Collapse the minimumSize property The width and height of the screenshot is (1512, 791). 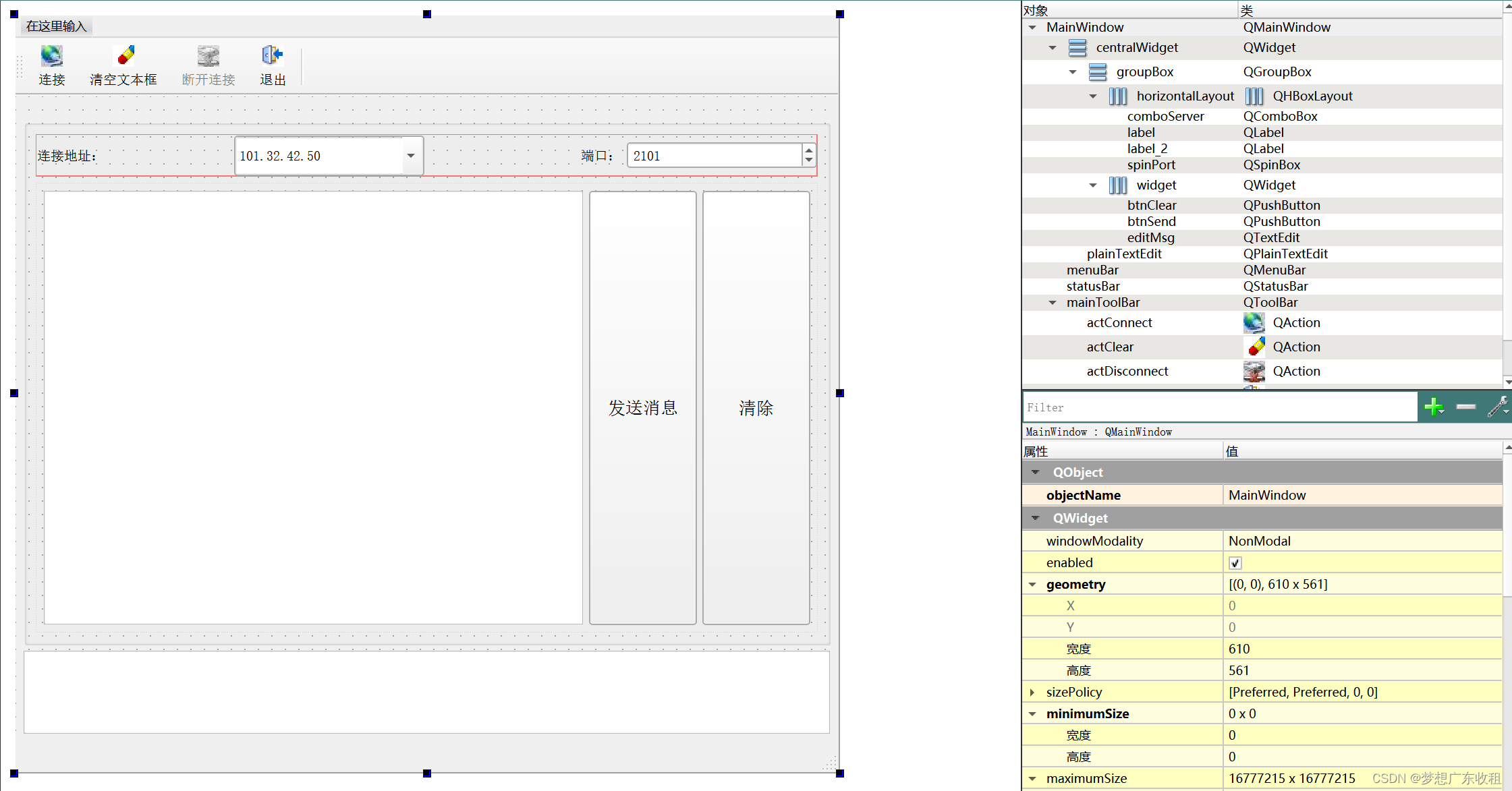coord(1032,714)
